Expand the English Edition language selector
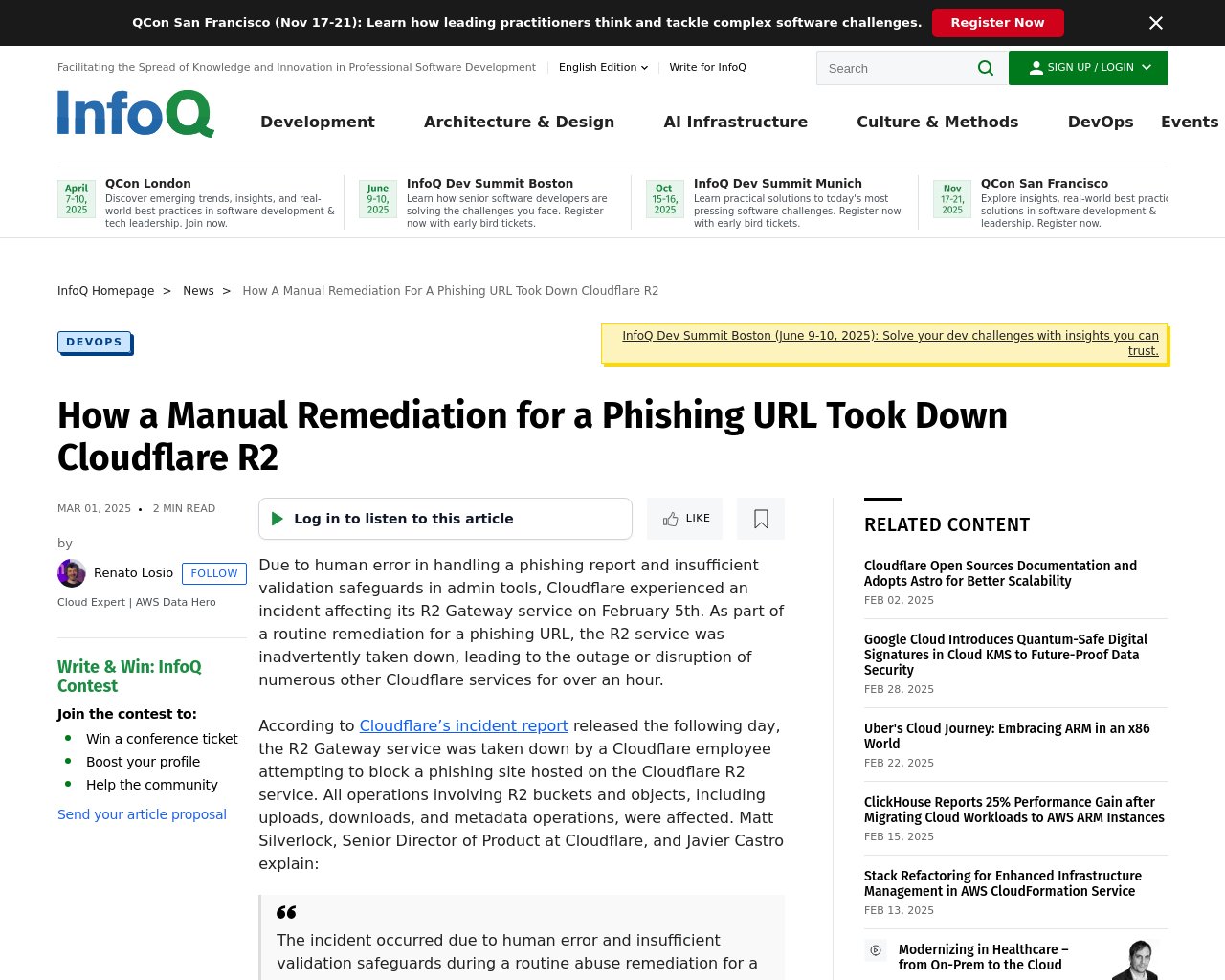Viewport: 1225px width, 980px height. [603, 67]
